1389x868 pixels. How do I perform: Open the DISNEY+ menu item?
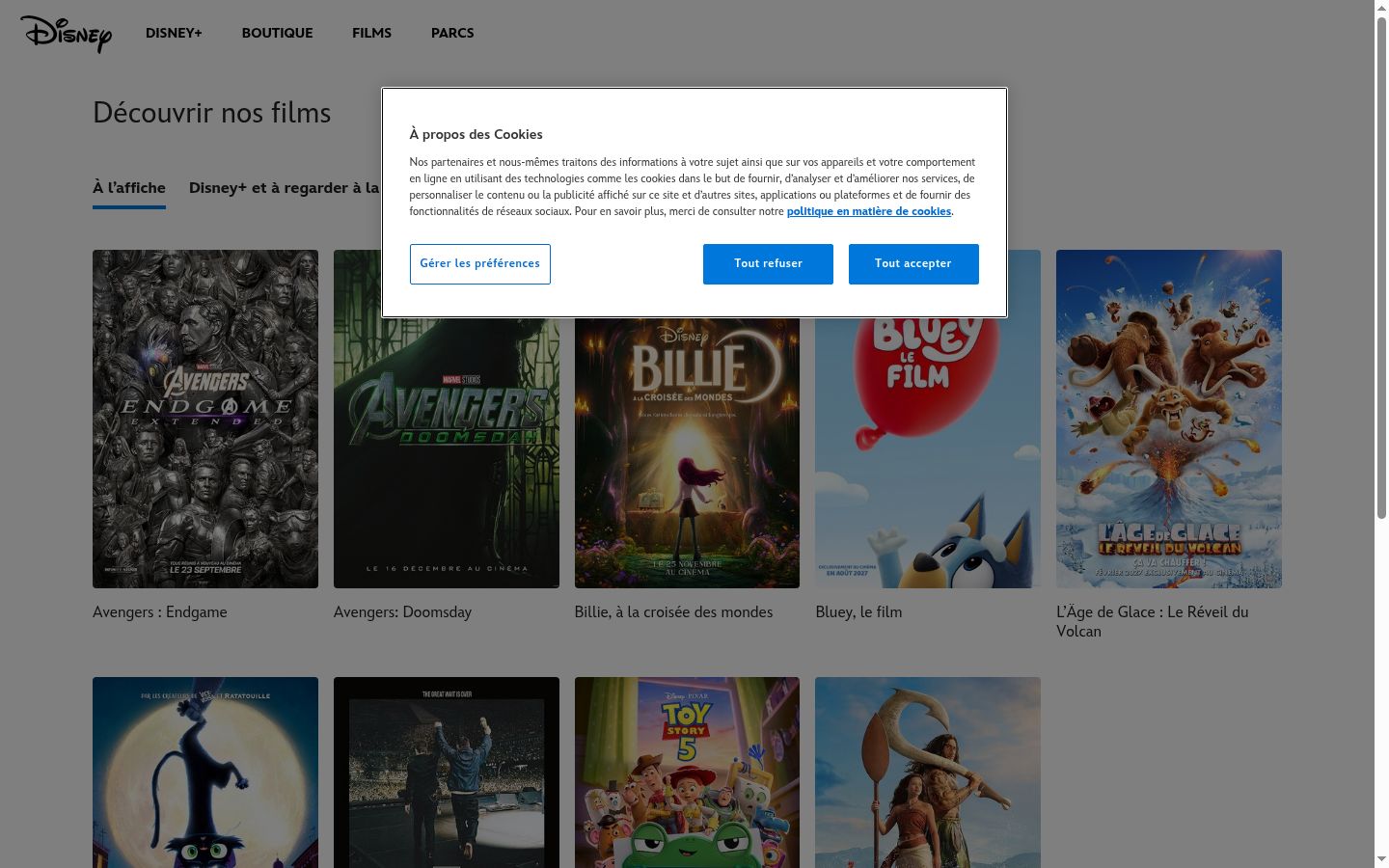(174, 33)
